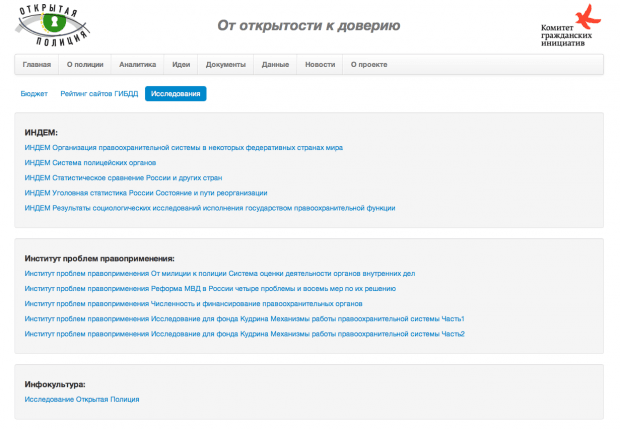Select the active Исследования tab

[x=175, y=94]
